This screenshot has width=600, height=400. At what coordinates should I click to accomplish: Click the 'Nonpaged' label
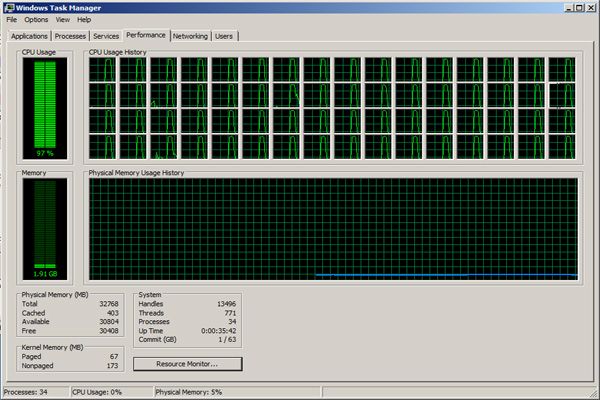click(38, 366)
